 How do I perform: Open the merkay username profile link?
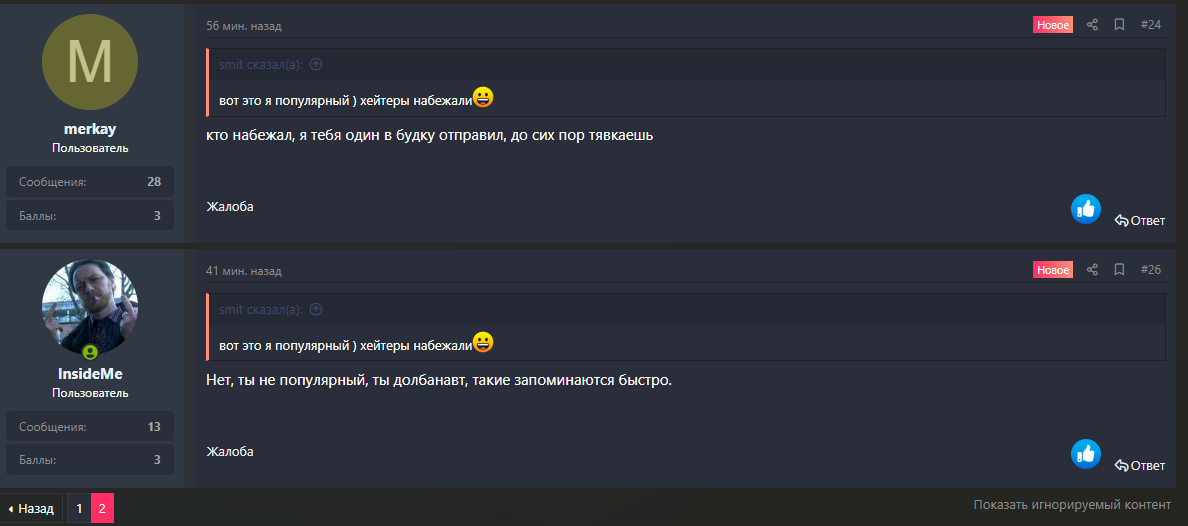click(90, 129)
